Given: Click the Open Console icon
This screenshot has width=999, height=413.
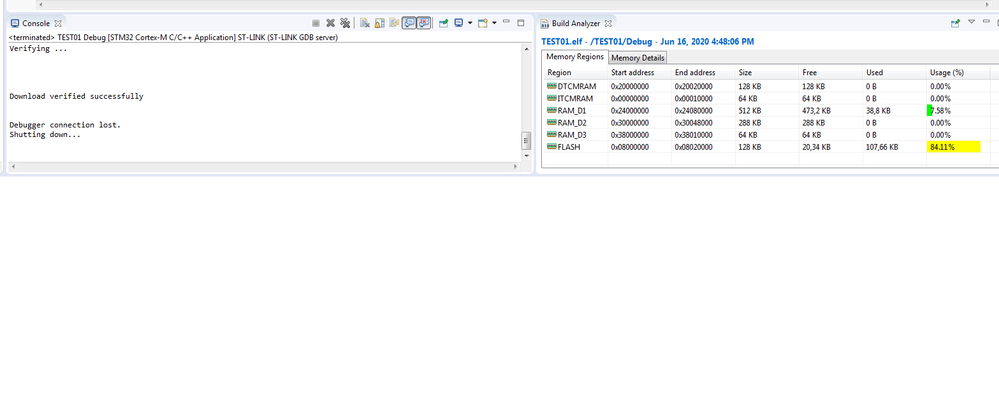Looking at the screenshot, I should point(483,23).
